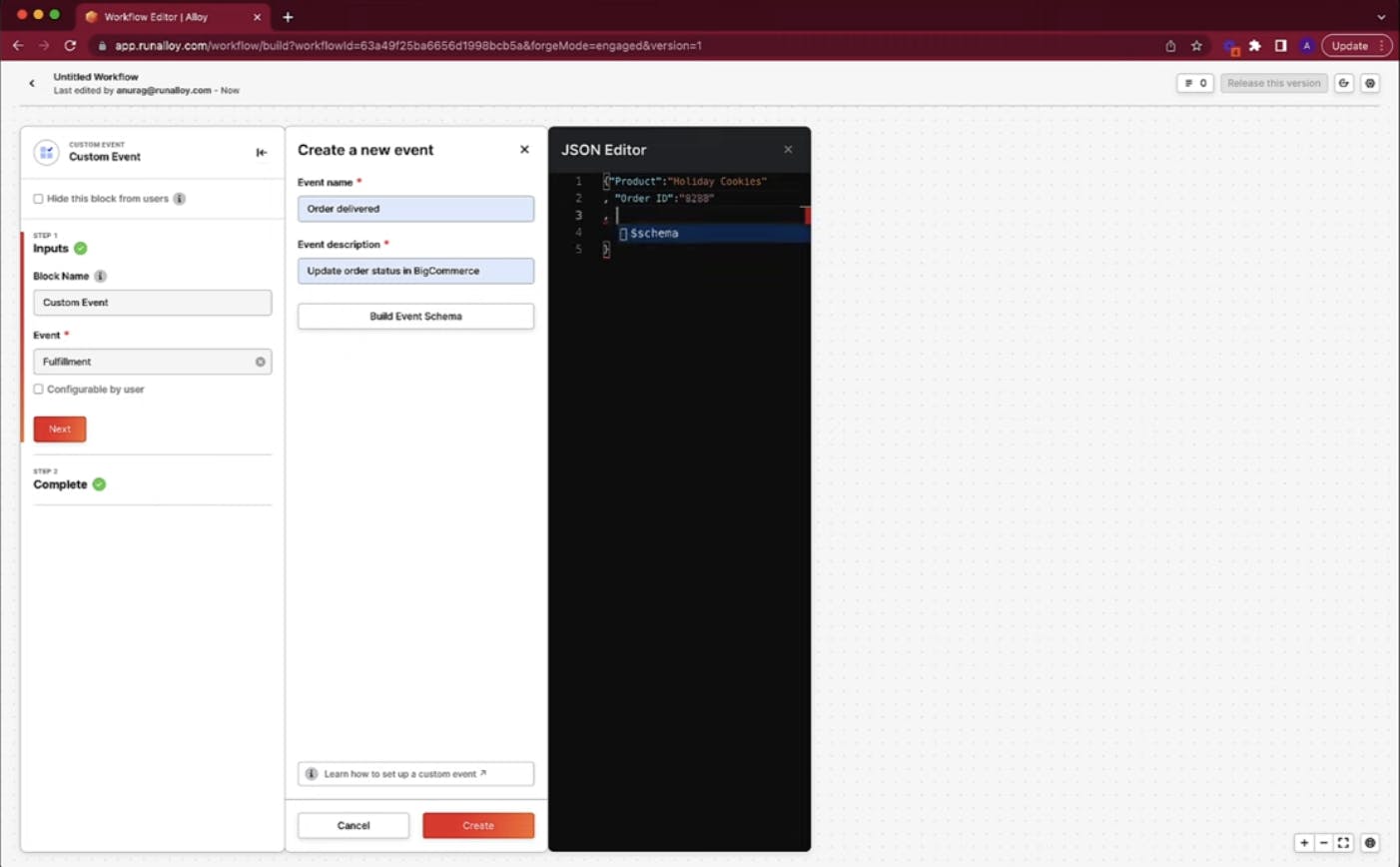The height and width of the screenshot is (867, 1400).
Task: Show info tooltip next to Block Name
Action: 100,276
